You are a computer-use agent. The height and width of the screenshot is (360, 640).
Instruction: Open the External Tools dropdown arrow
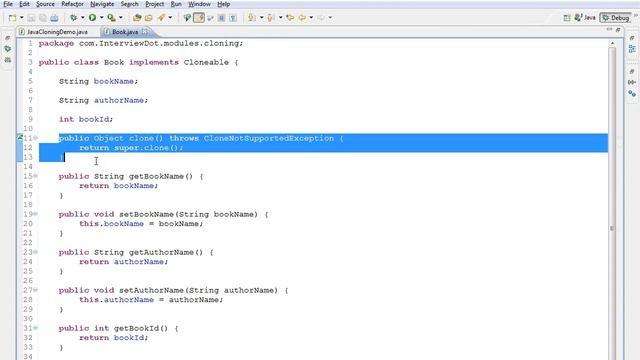coord(121,18)
